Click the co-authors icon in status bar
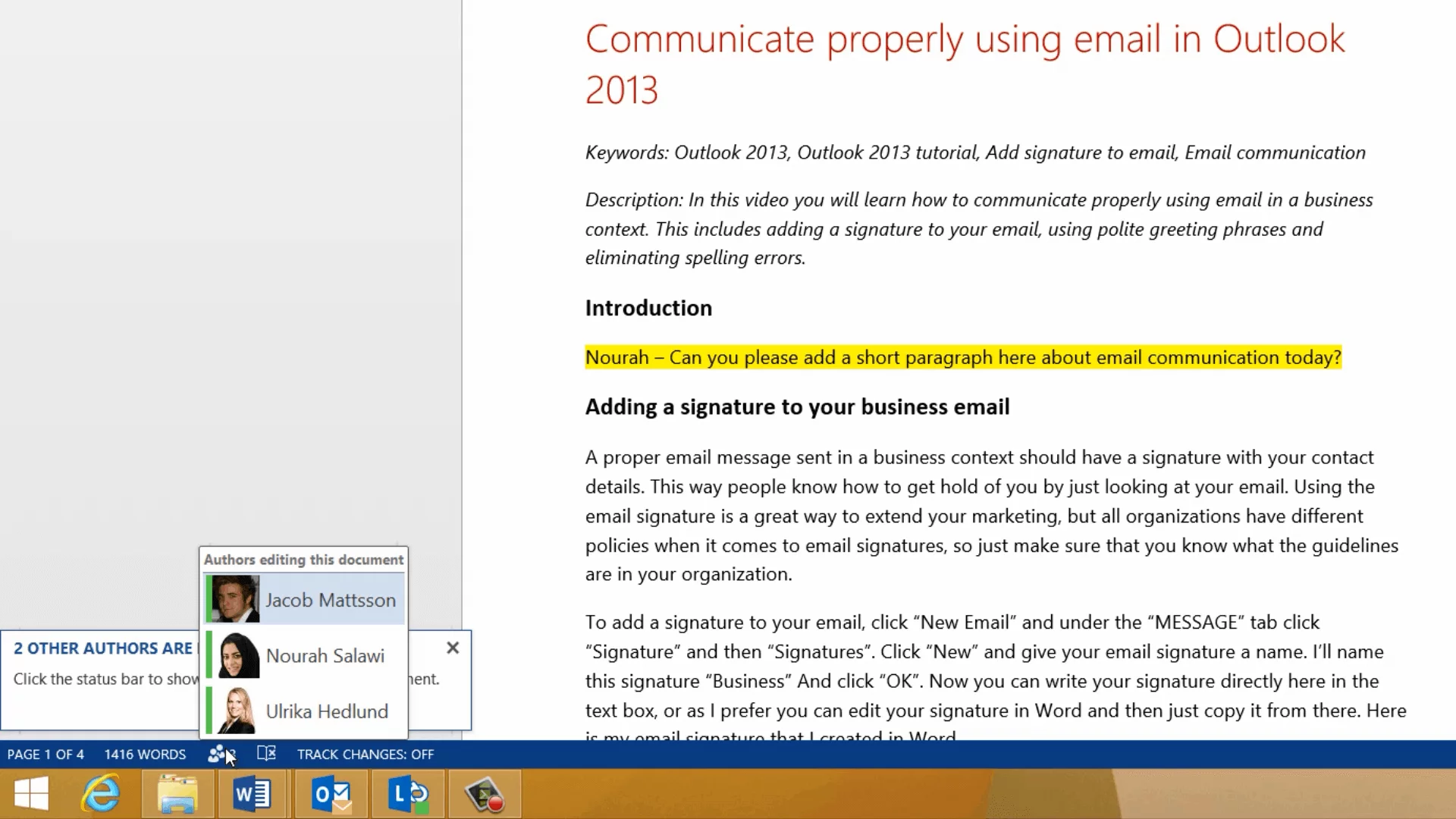This screenshot has width=1456, height=819. click(218, 754)
